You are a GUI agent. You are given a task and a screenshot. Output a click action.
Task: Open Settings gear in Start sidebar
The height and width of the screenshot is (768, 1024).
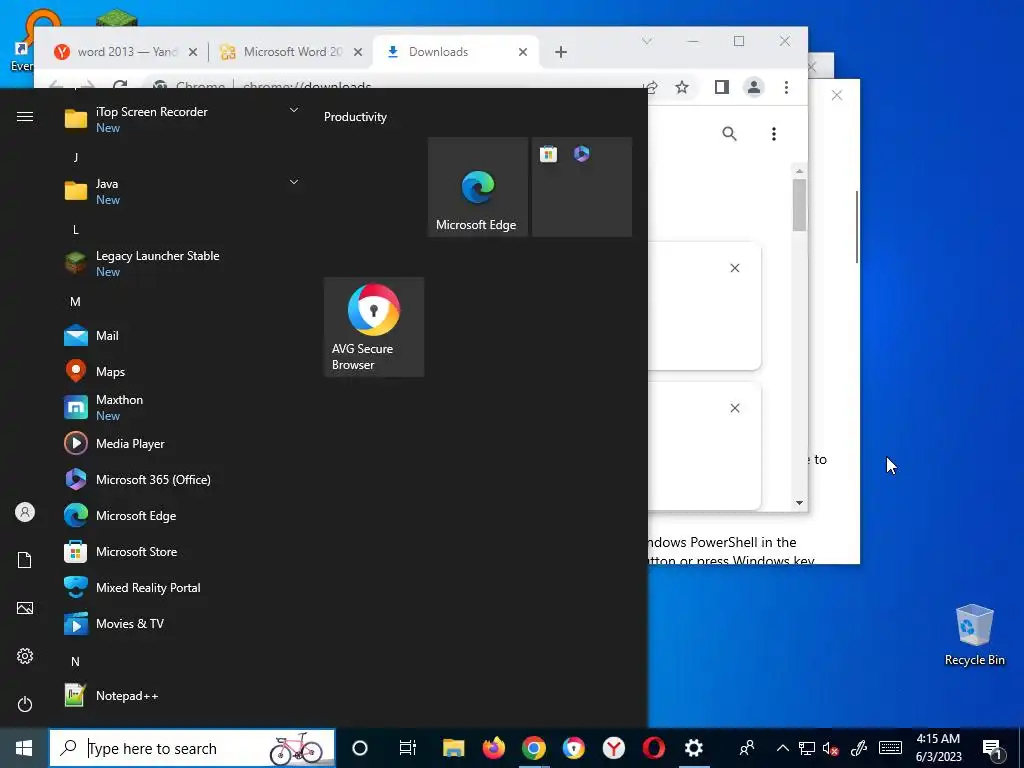coord(25,656)
